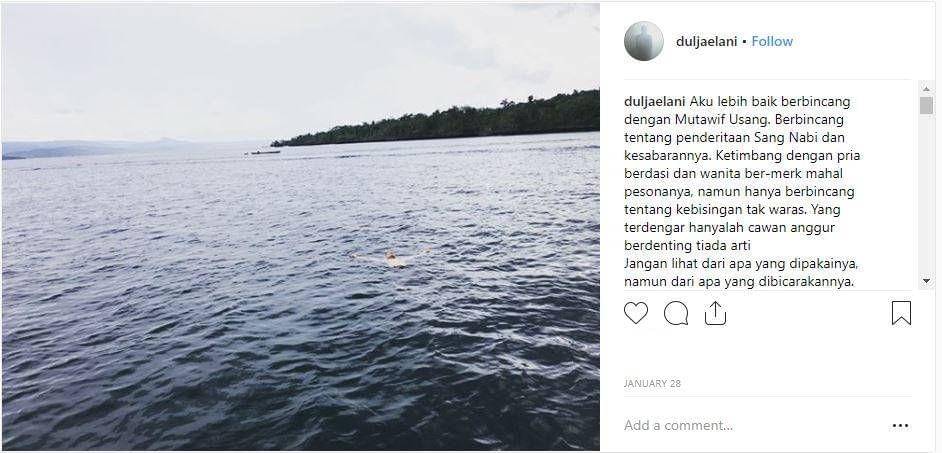This screenshot has height=453, width=942.
Task: Like the post with the heart icon
Action: tap(636, 313)
